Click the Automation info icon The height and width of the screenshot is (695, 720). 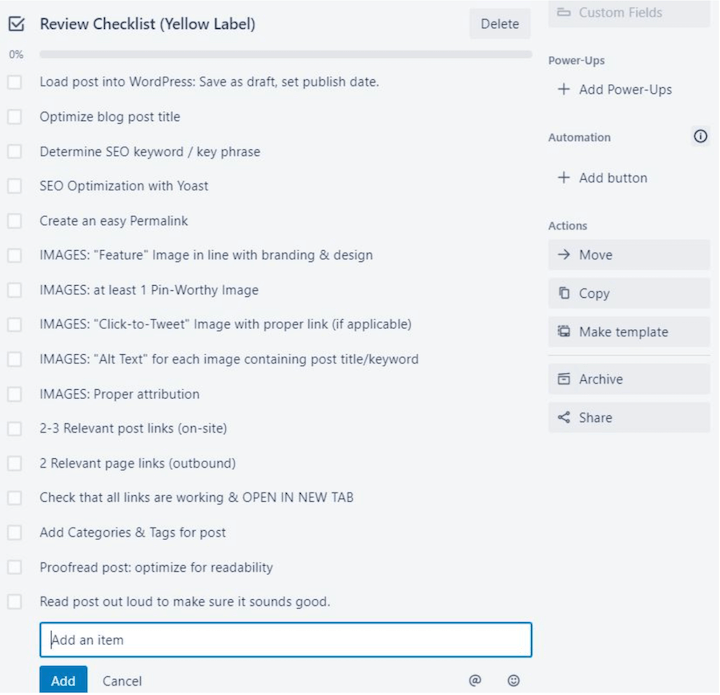700,136
